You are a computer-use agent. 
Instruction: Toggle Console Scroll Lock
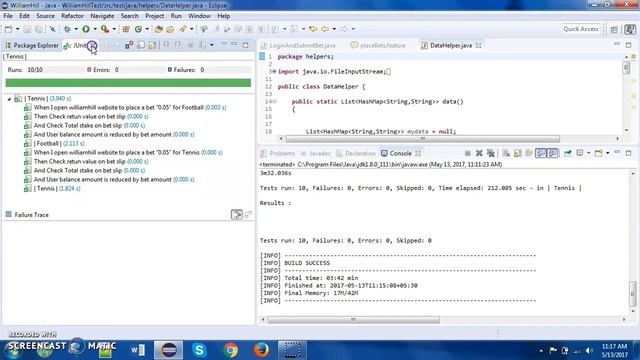tap(518, 153)
